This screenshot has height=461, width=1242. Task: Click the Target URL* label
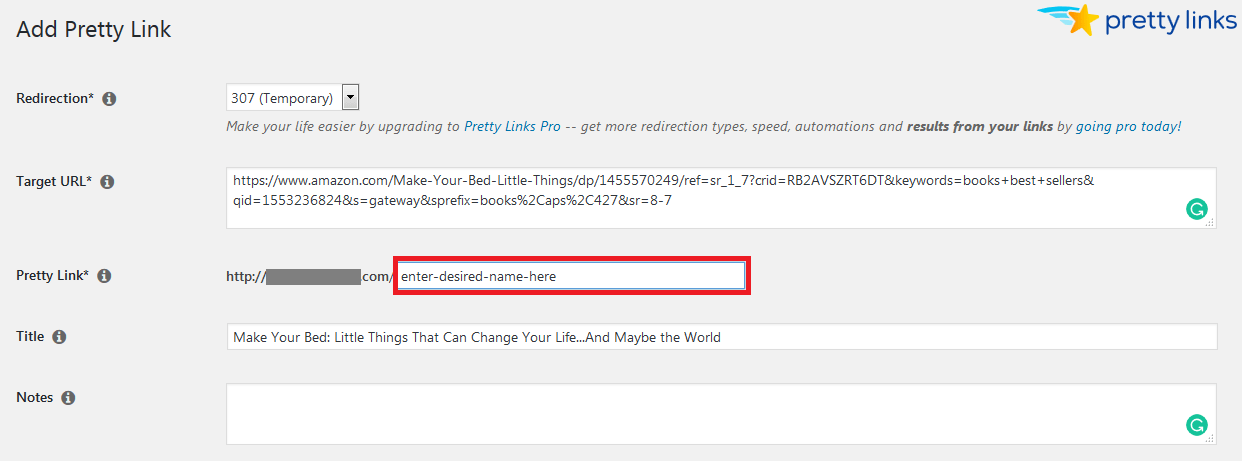[54, 182]
